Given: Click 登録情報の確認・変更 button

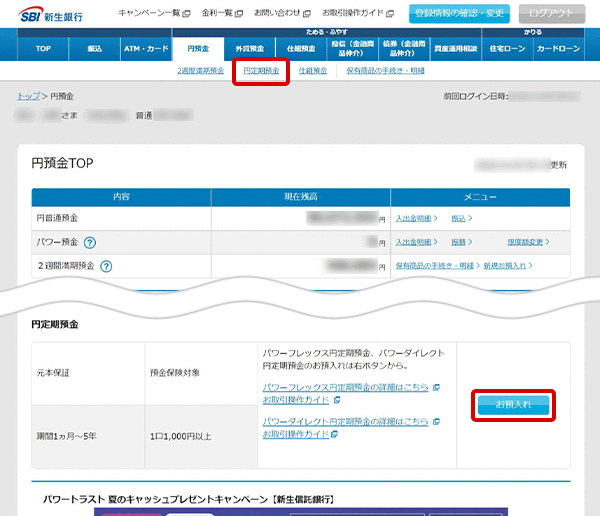Looking at the screenshot, I should pyautogui.click(x=459, y=14).
